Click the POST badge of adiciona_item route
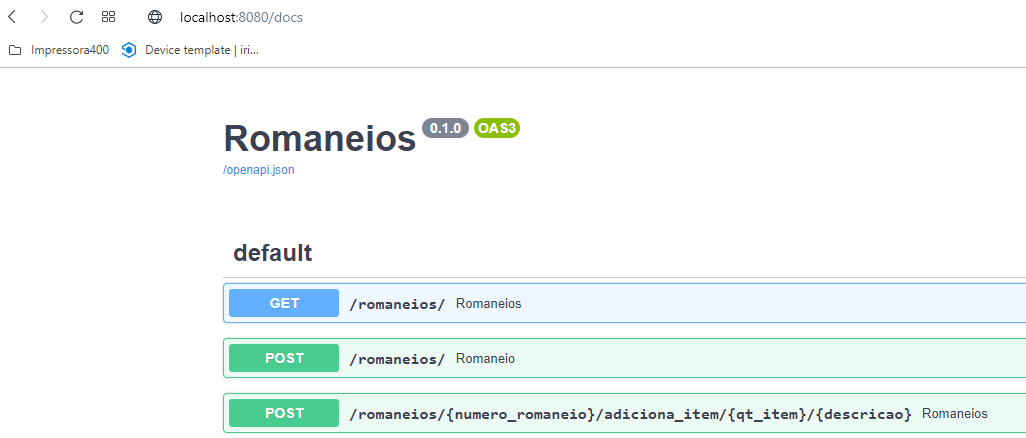The width and height of the screenshot is (1026, 438). [x=284, y=413]
